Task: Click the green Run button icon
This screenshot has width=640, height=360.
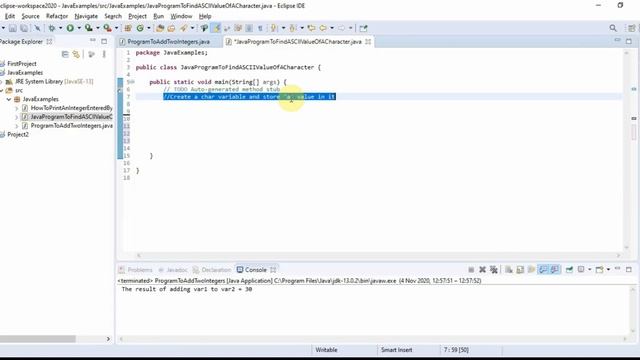Action: click(70, 28)
